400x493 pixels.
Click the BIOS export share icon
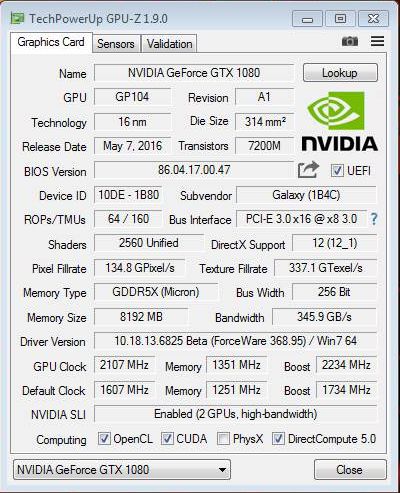point(308,170)
